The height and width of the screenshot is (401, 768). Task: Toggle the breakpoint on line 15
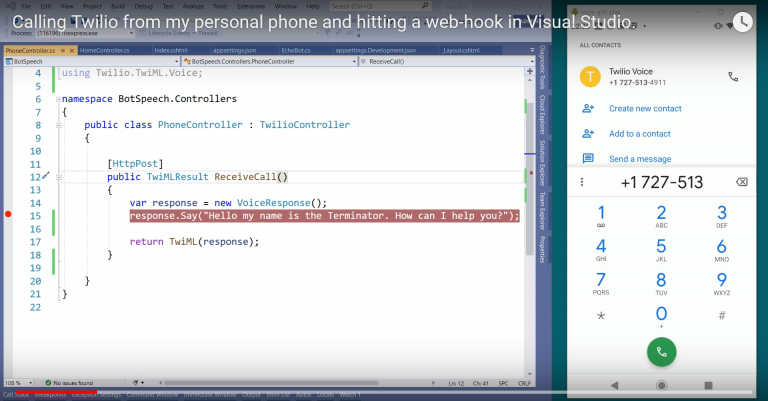8,214
